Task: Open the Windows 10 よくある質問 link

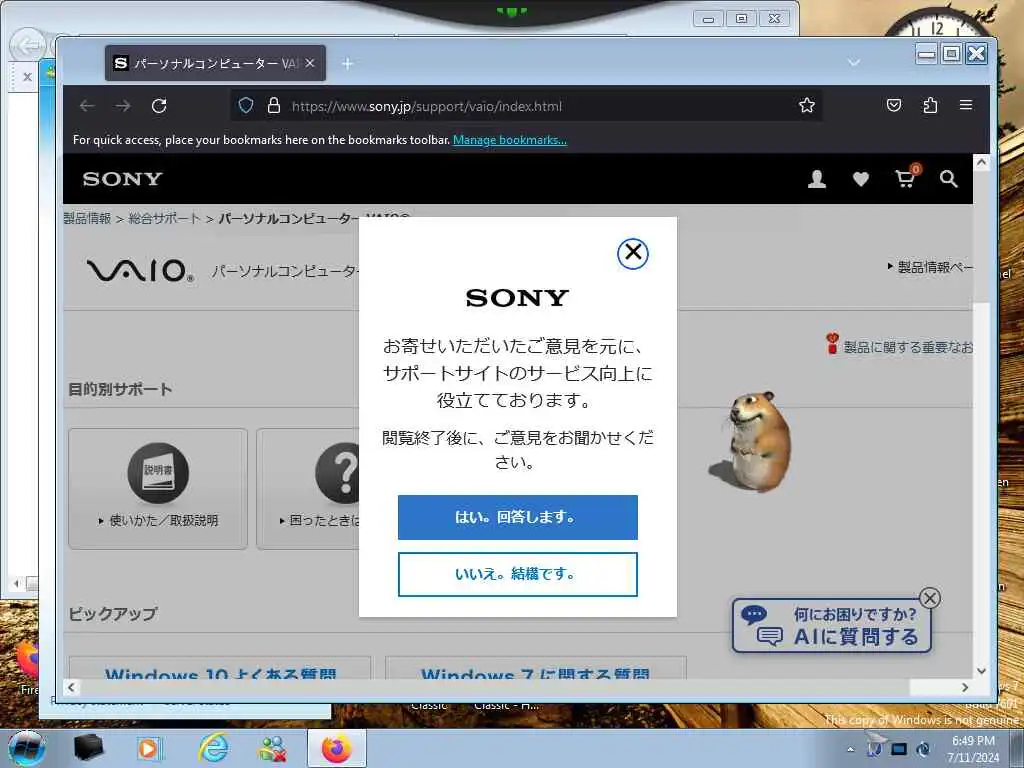Action: [220, 673]
